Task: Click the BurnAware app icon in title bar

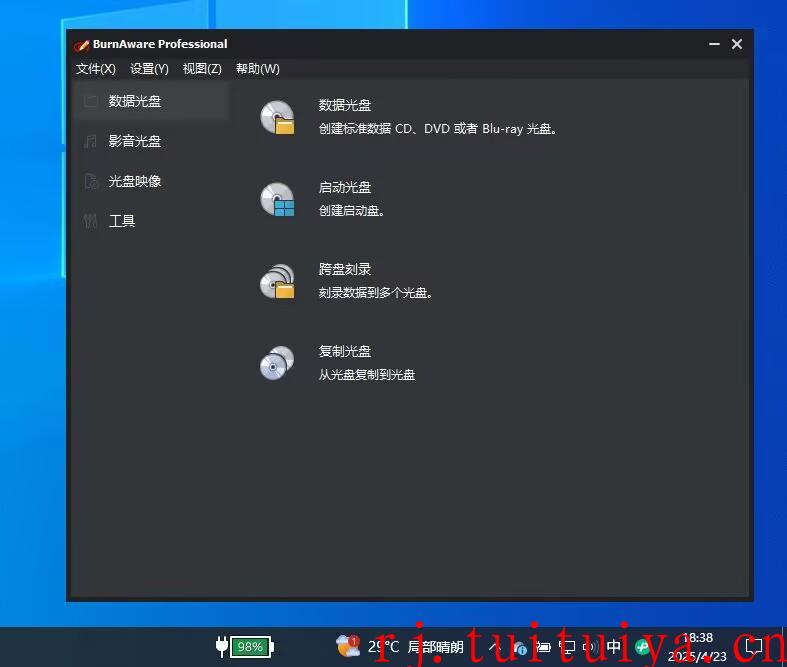Action: [x=81, y=45]
